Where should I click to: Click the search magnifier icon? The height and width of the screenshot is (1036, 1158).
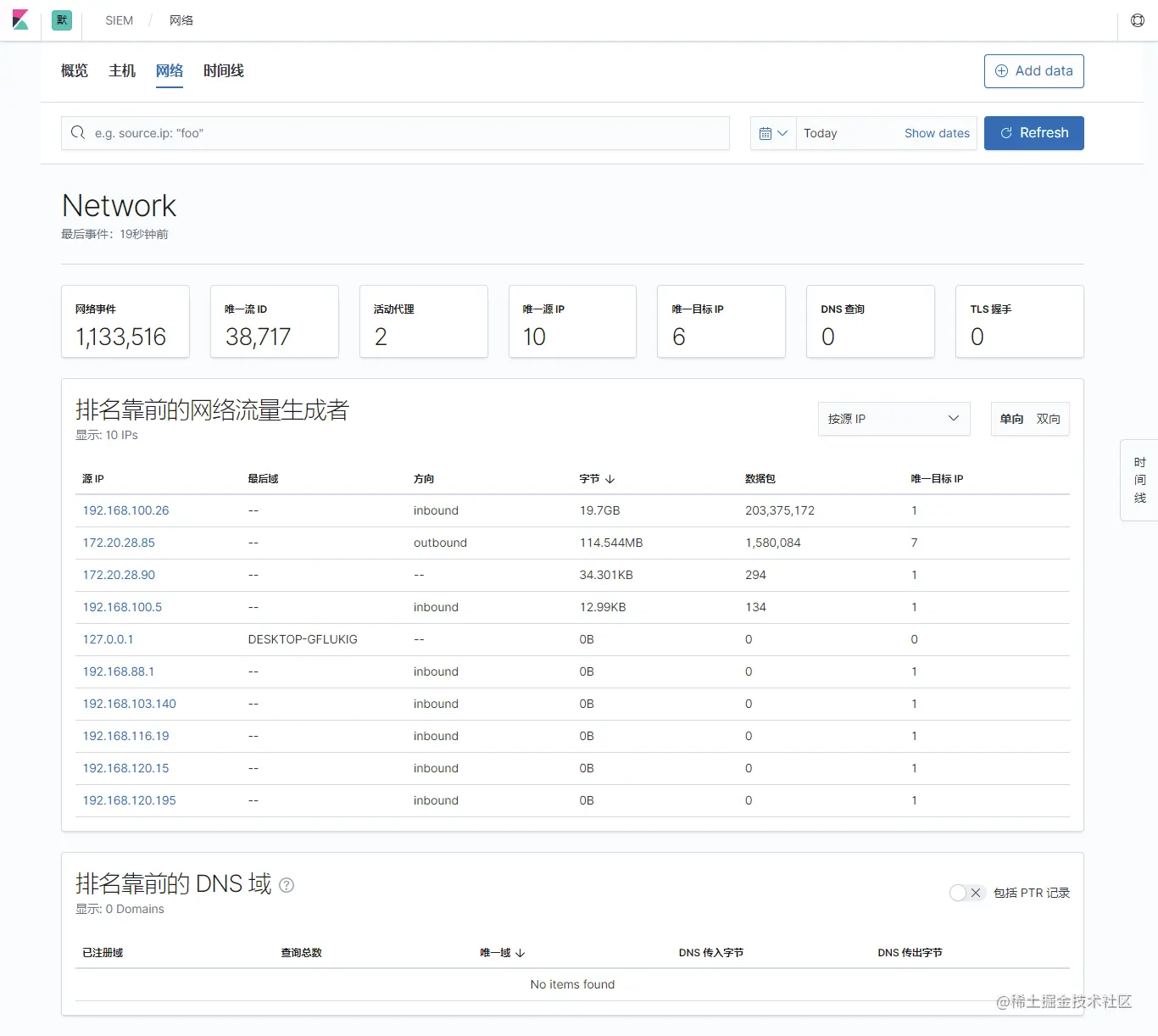[x=78, y=132]
